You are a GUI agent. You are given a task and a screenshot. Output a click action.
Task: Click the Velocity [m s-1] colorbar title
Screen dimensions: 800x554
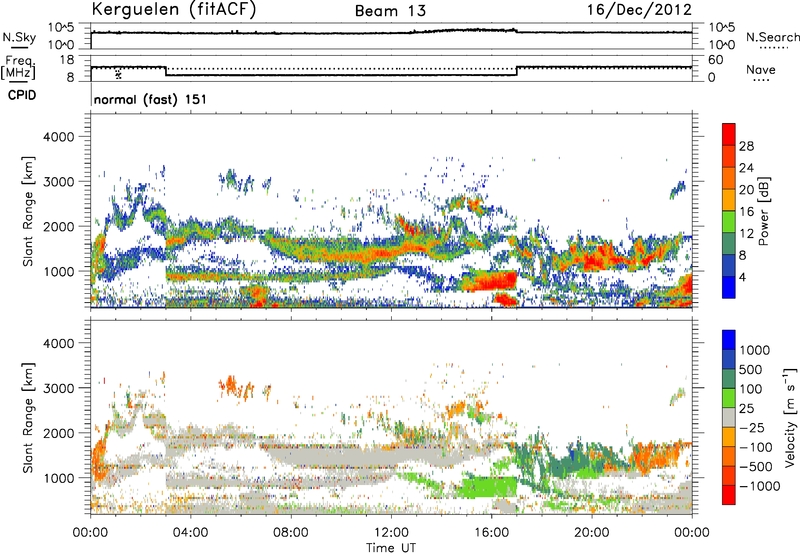pos(790,417)
